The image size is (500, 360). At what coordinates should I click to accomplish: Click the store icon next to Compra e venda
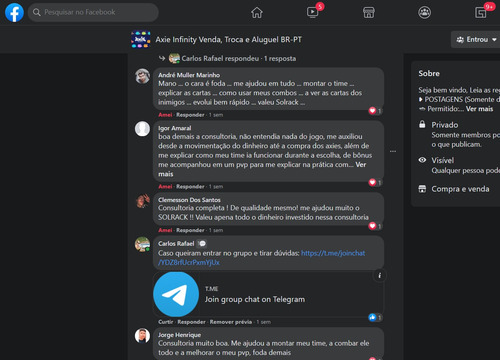click(422, 189)
